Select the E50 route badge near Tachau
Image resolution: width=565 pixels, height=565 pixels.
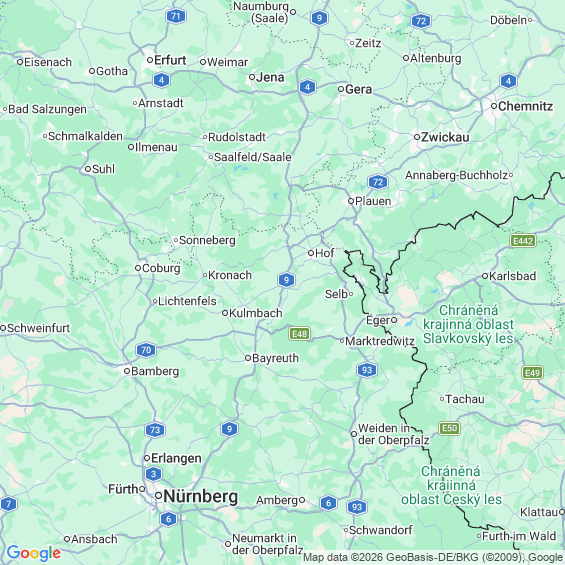[449, 428]
